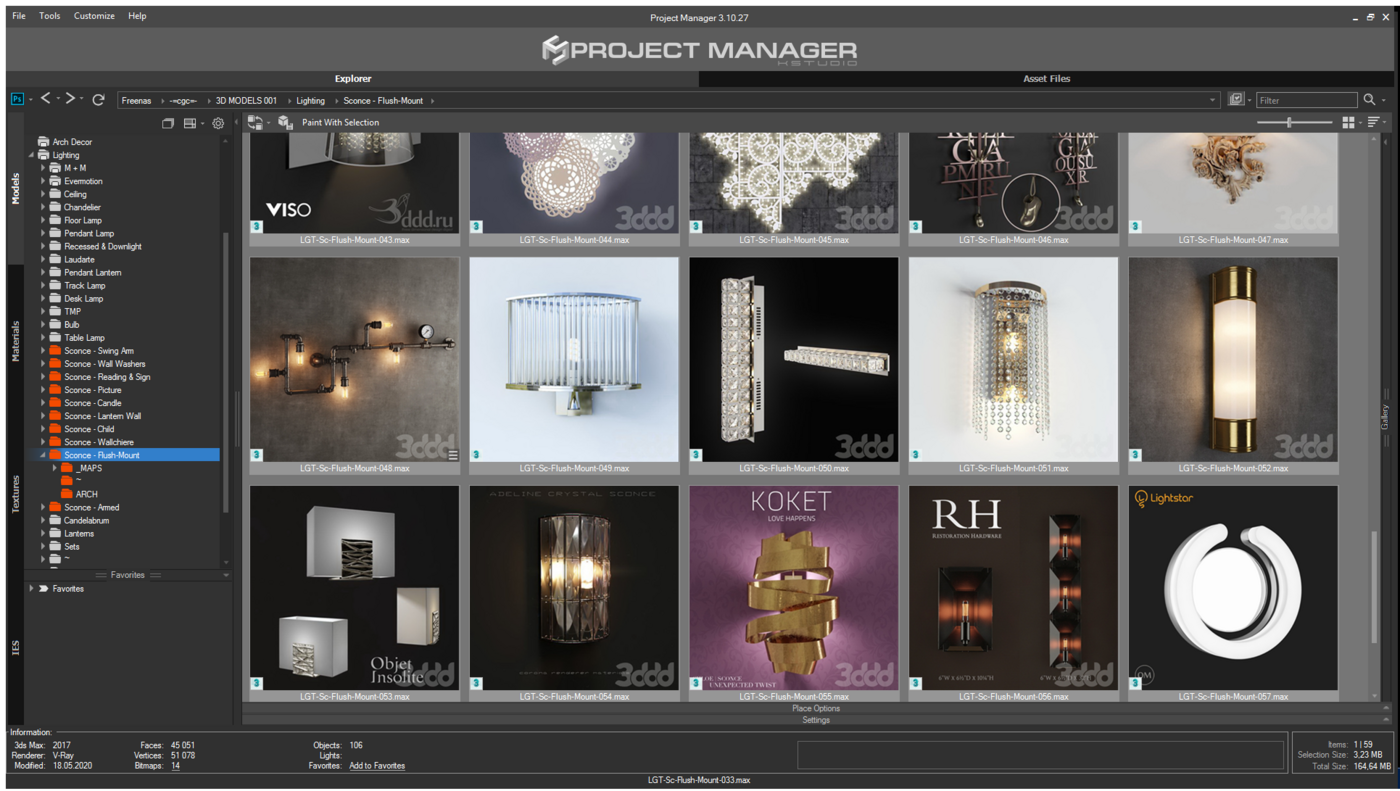1400x791 pixels.
Task: Toggle the panel layout icon above the tree
Action: tap(189, 123)
